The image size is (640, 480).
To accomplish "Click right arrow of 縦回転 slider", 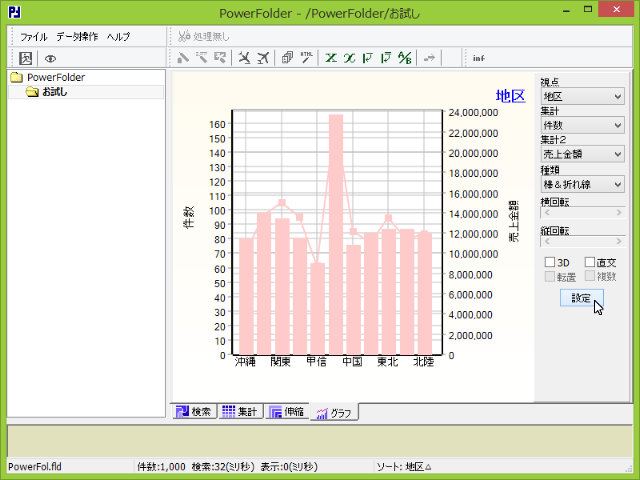I will tap(619, 242).
